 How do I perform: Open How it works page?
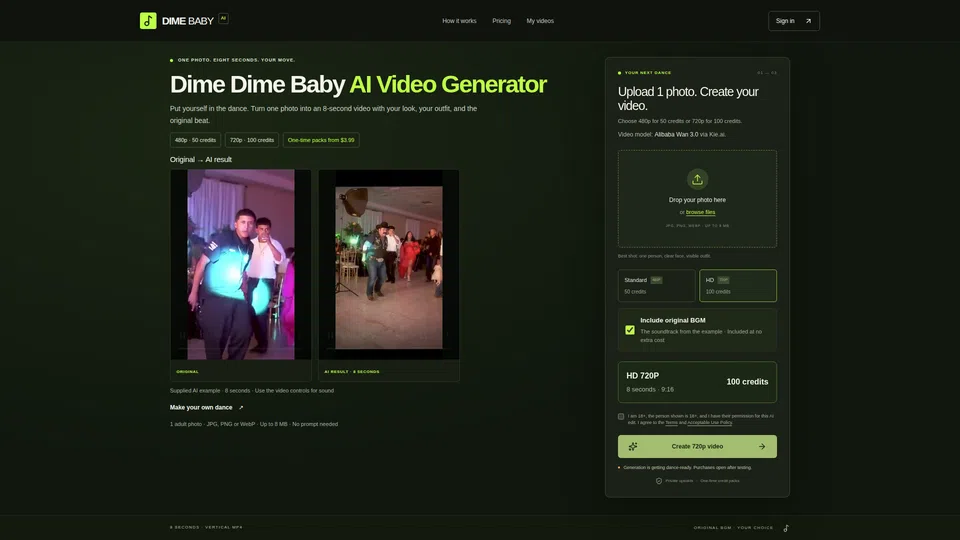(459, 21)
